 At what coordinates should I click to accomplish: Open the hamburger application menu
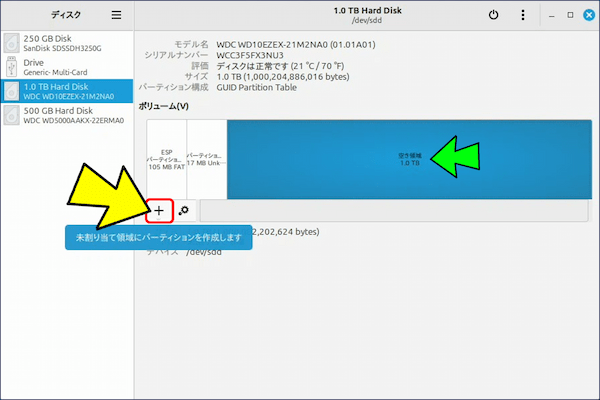pos(116,15)
